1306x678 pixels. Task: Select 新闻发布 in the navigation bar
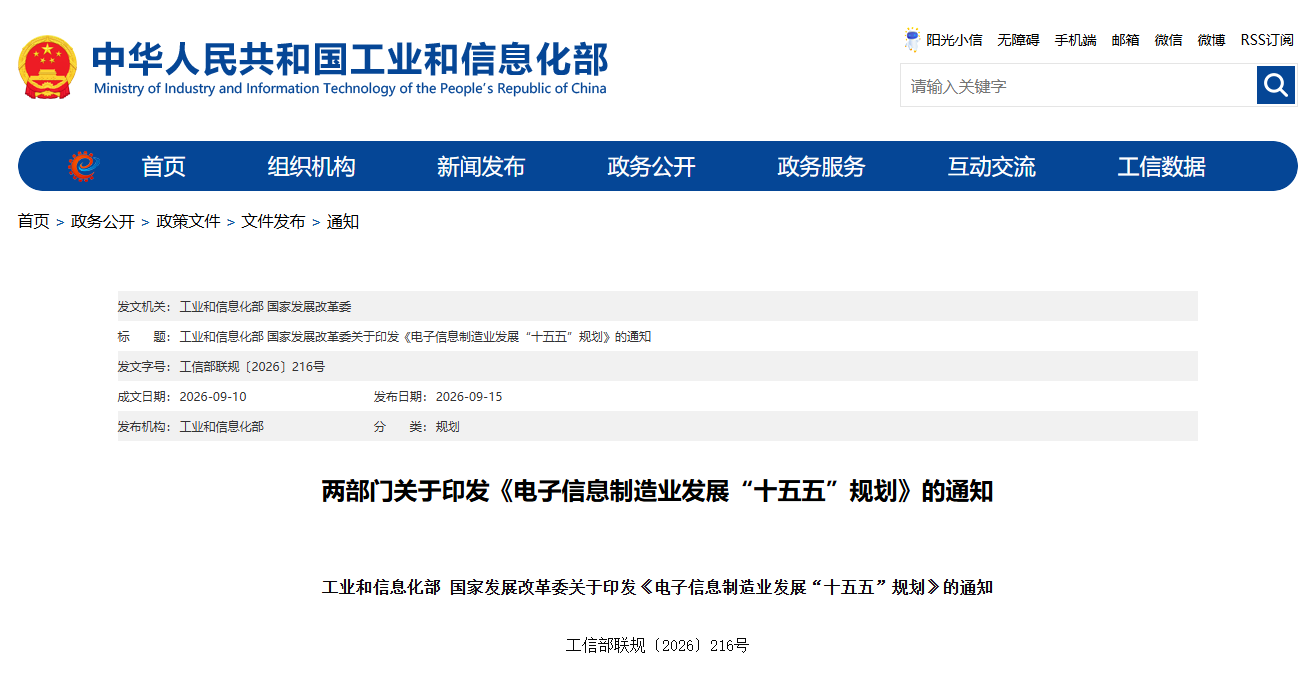481,167
